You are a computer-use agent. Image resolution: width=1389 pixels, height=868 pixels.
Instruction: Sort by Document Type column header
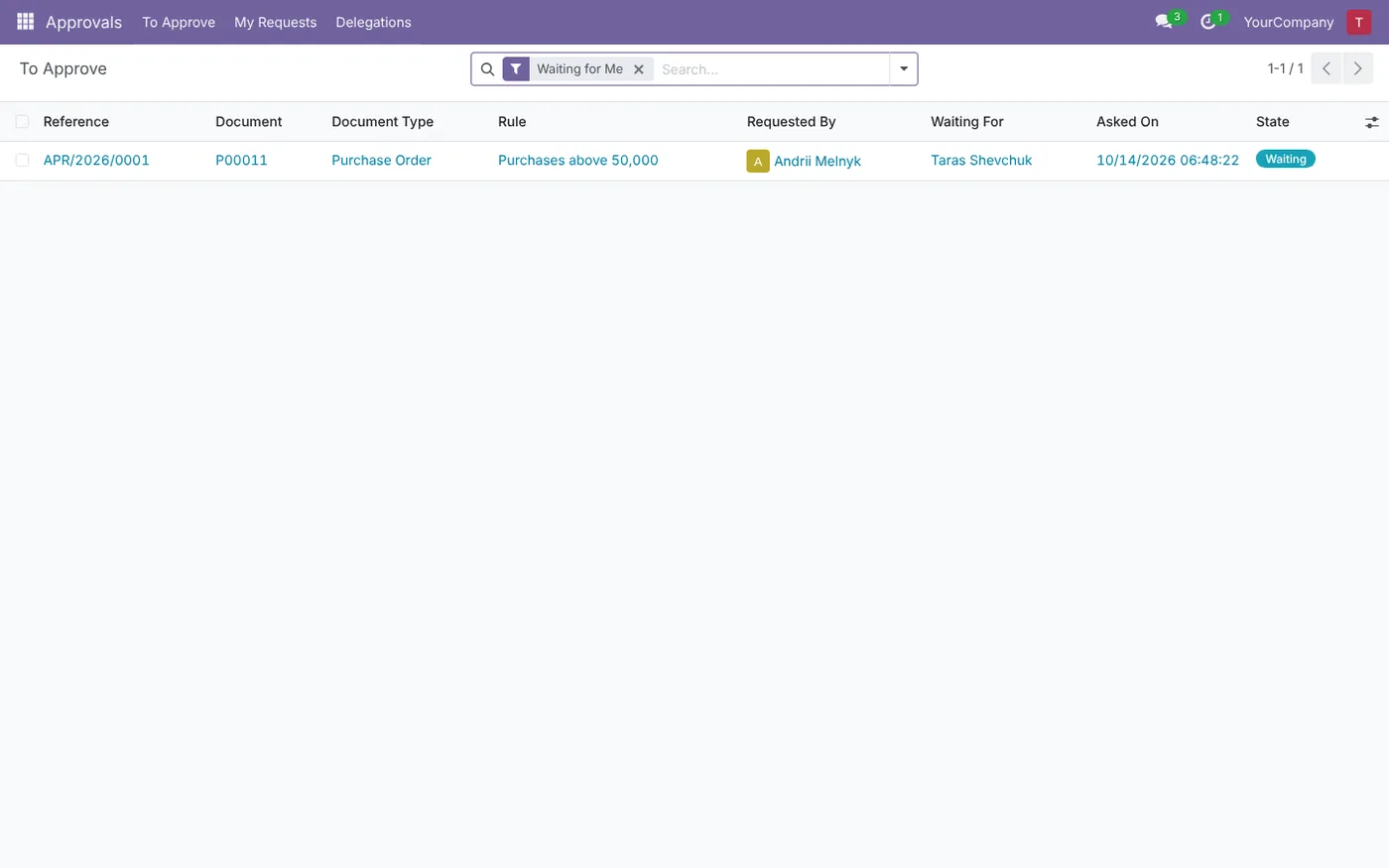[x=383, y=122]
